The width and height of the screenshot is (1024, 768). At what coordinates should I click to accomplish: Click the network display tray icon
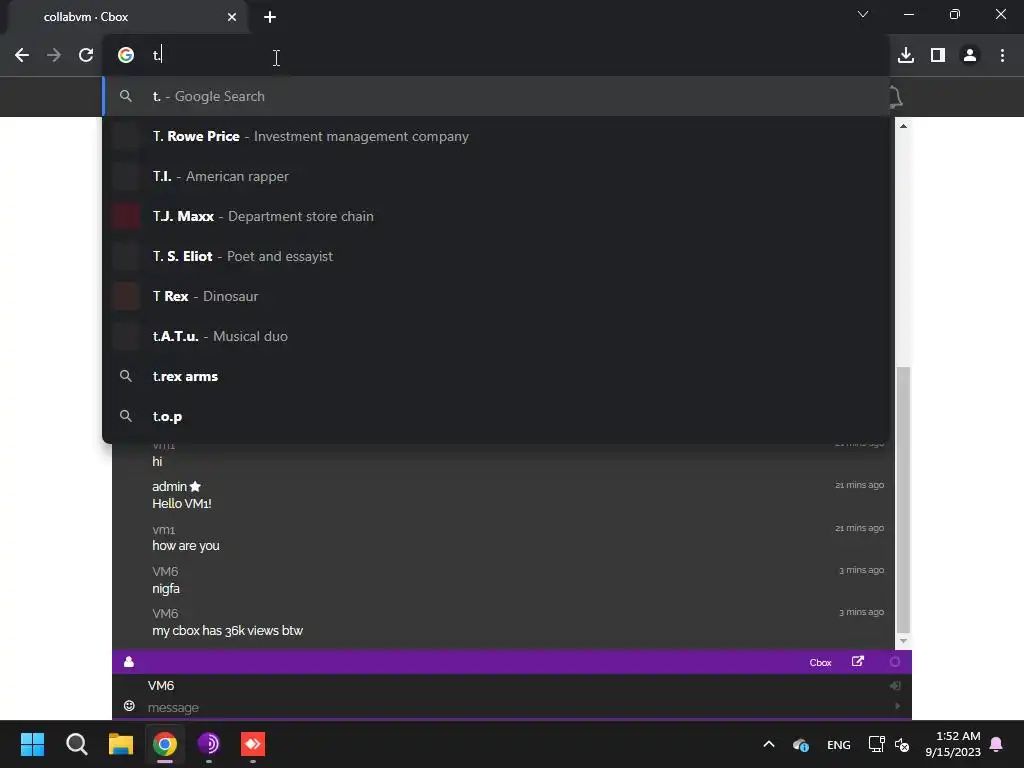point(876,744)
